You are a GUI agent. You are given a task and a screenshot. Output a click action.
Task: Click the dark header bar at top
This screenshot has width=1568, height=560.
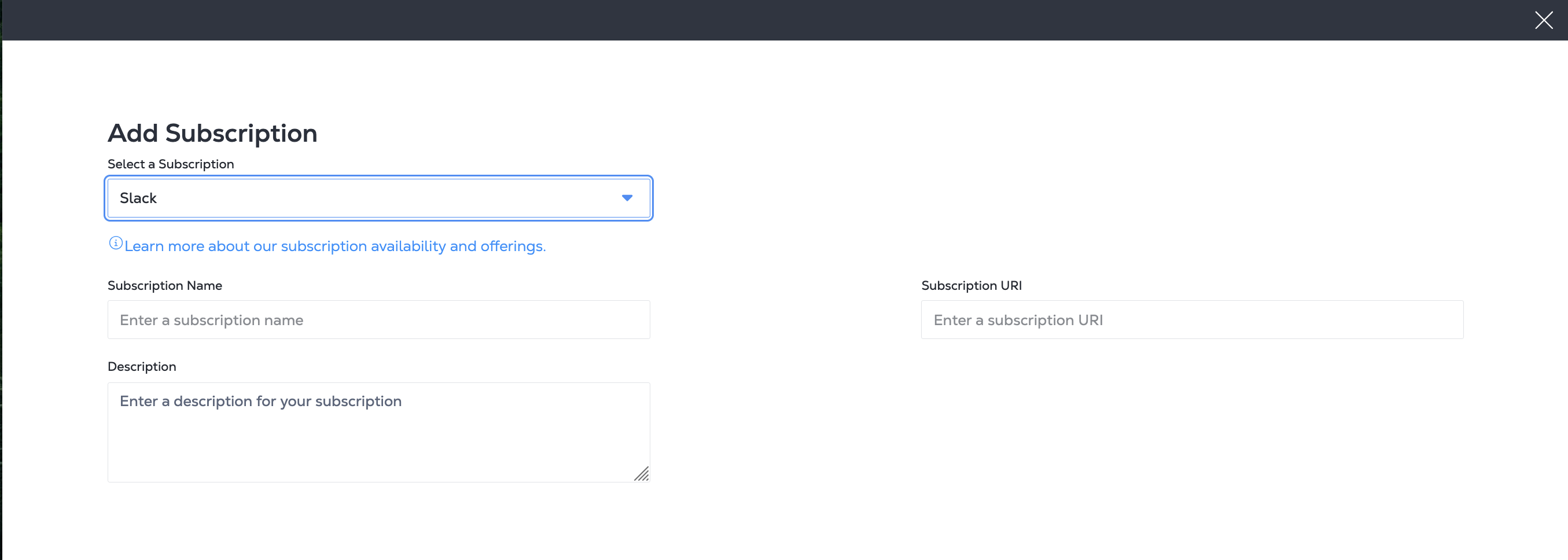click(730, 20)
